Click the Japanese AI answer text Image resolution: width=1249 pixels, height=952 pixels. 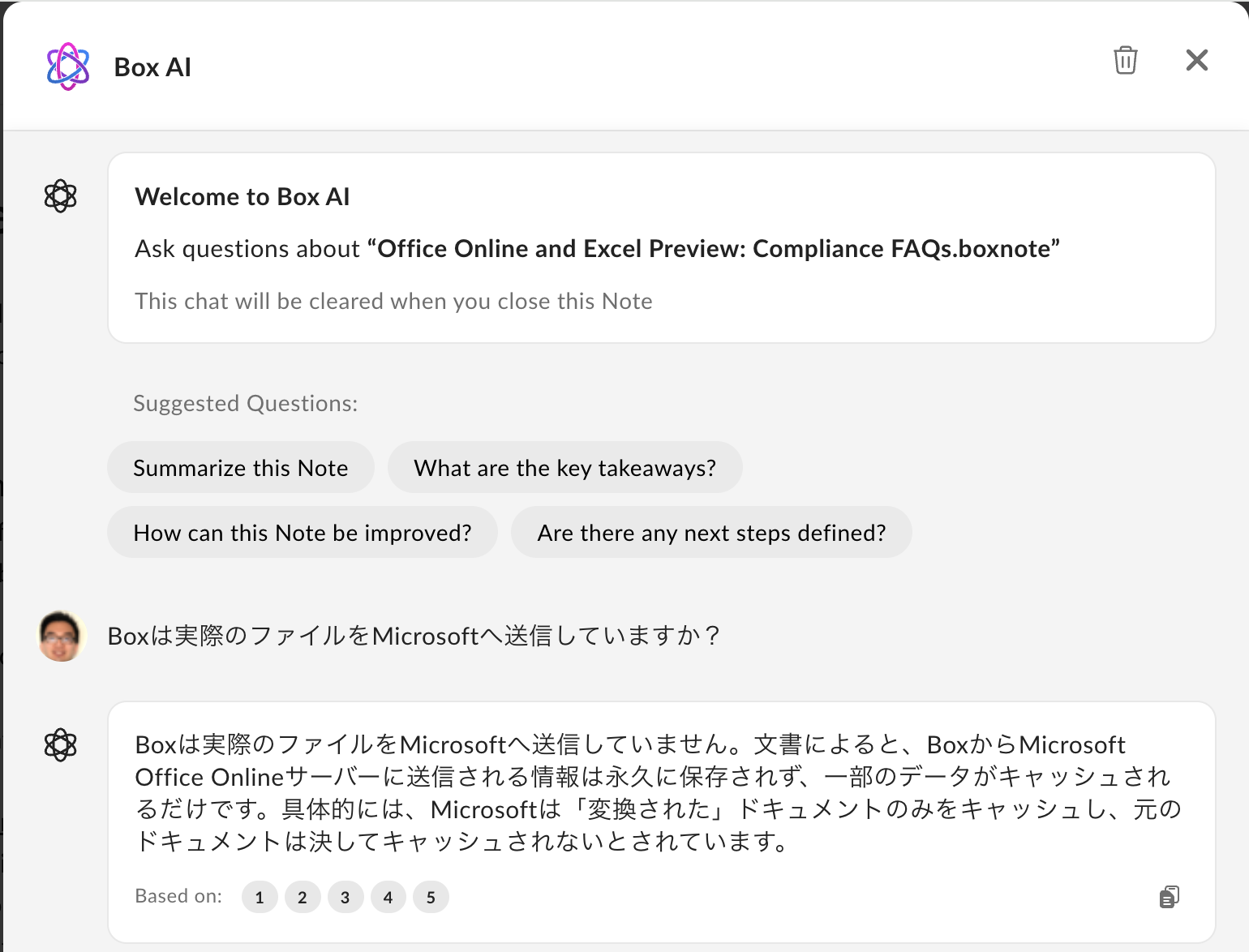[x=657, y=793]
